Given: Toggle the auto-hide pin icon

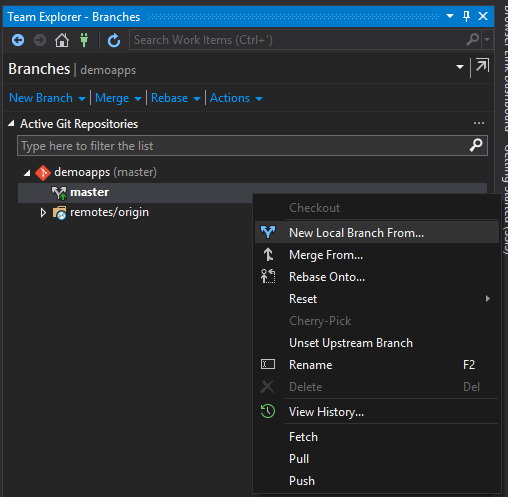Looking at the screenshot, I should point(467,16).
